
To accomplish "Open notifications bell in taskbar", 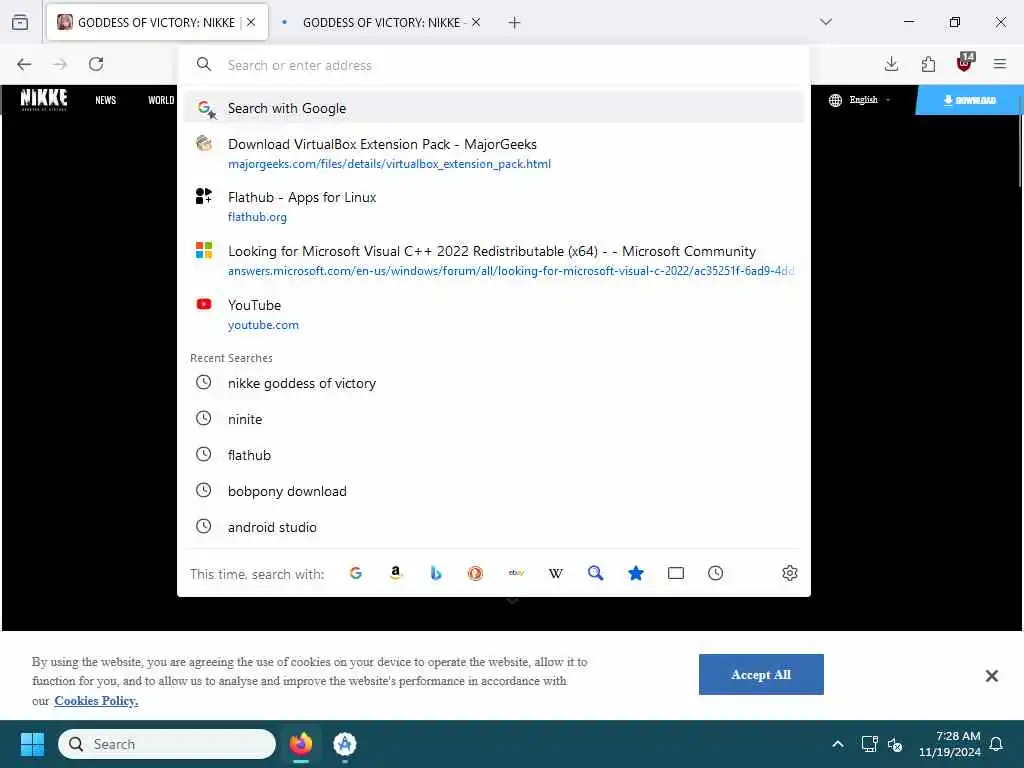I will pos(996,744).
